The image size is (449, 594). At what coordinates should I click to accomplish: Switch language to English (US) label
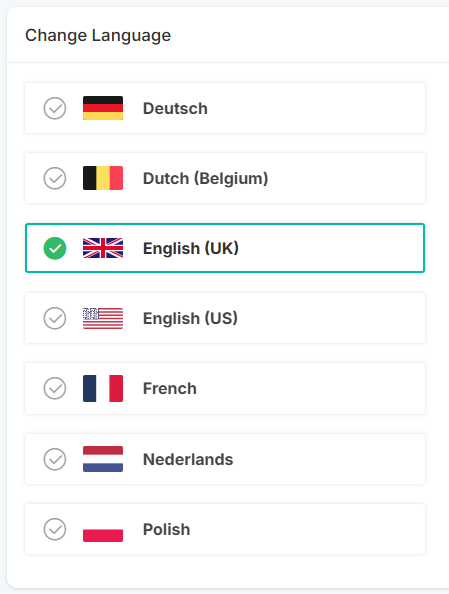coord(190,318)
